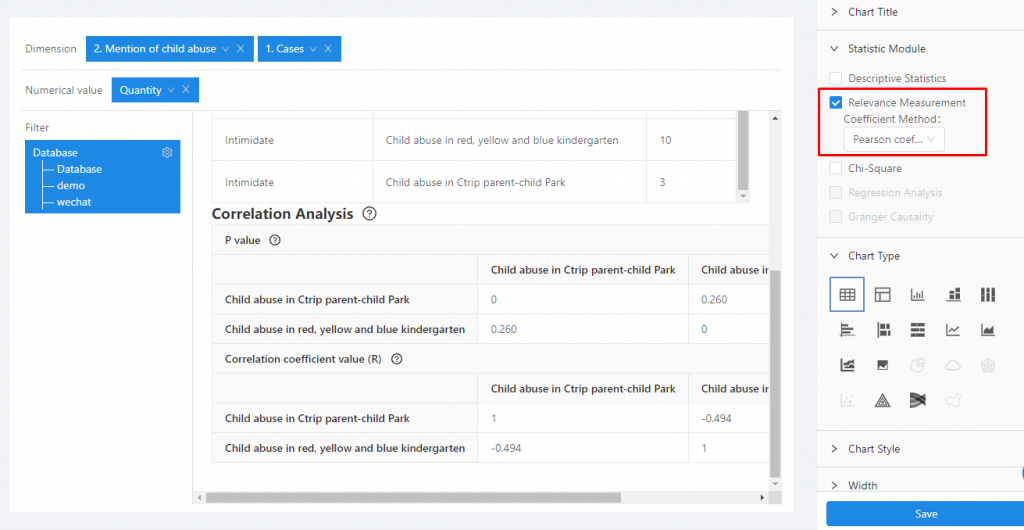Open Database settings gear in Filter panel

click(x=167, y=153)
